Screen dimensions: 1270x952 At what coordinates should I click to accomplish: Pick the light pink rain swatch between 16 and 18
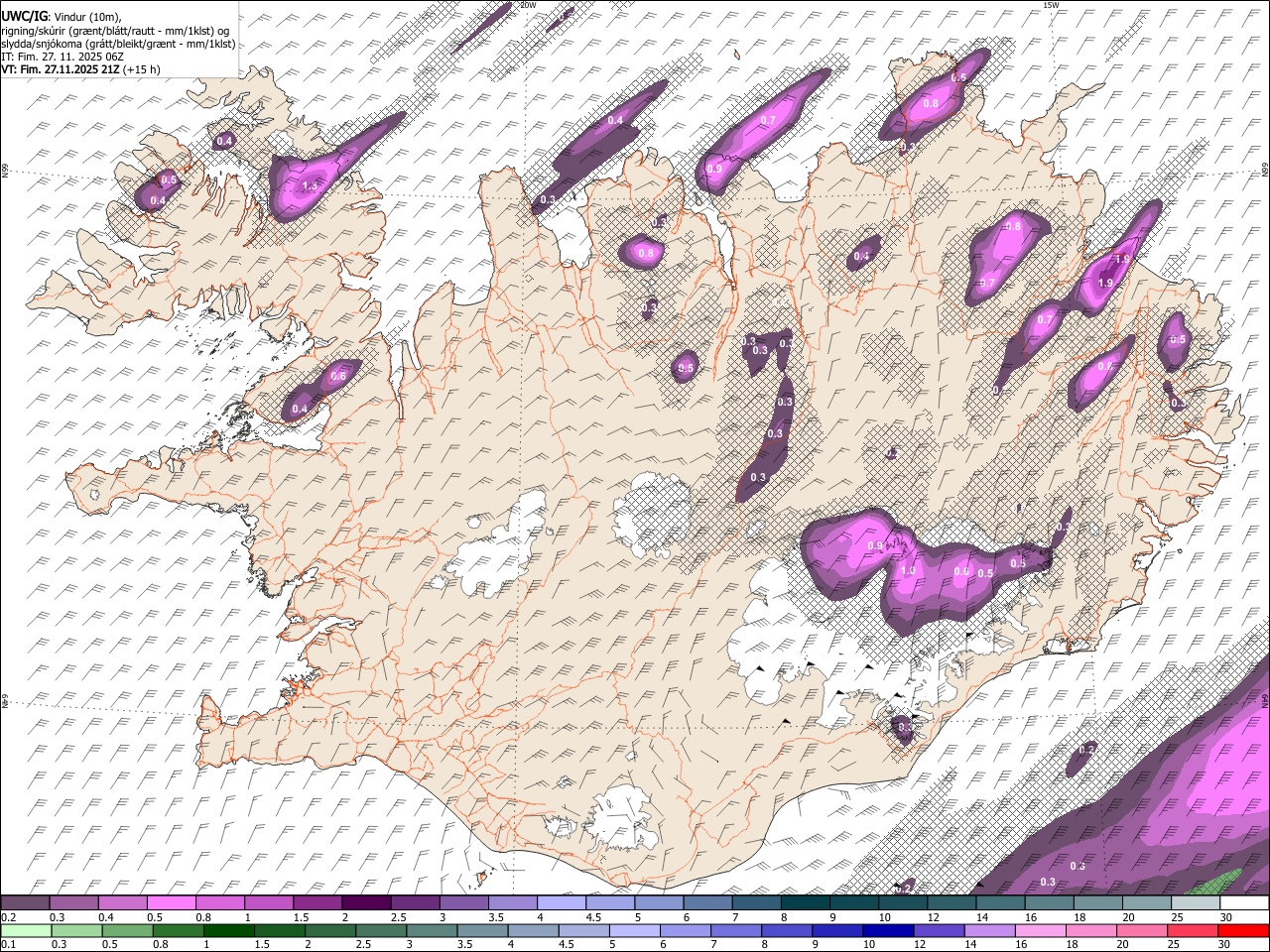[x=1041, y=930]
